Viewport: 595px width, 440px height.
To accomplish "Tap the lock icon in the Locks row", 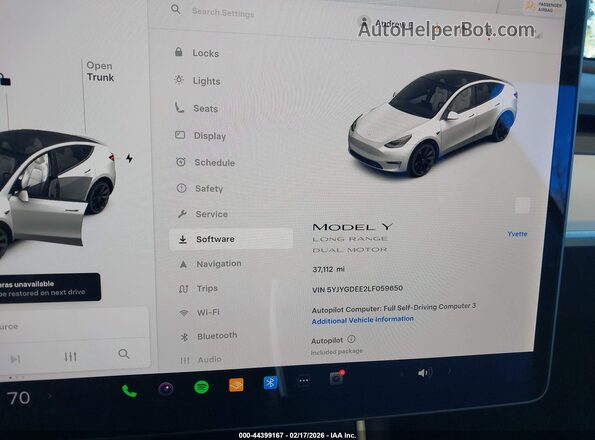I will 178,51.
